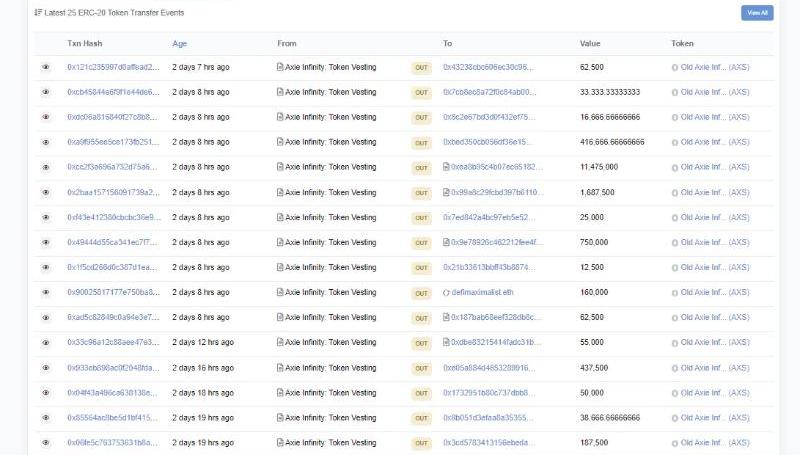The image size is (800, 455).
Task: Show details with eye icon for 0x06fe5c76375
Action: pyautogui.click(x=45, y=442)
